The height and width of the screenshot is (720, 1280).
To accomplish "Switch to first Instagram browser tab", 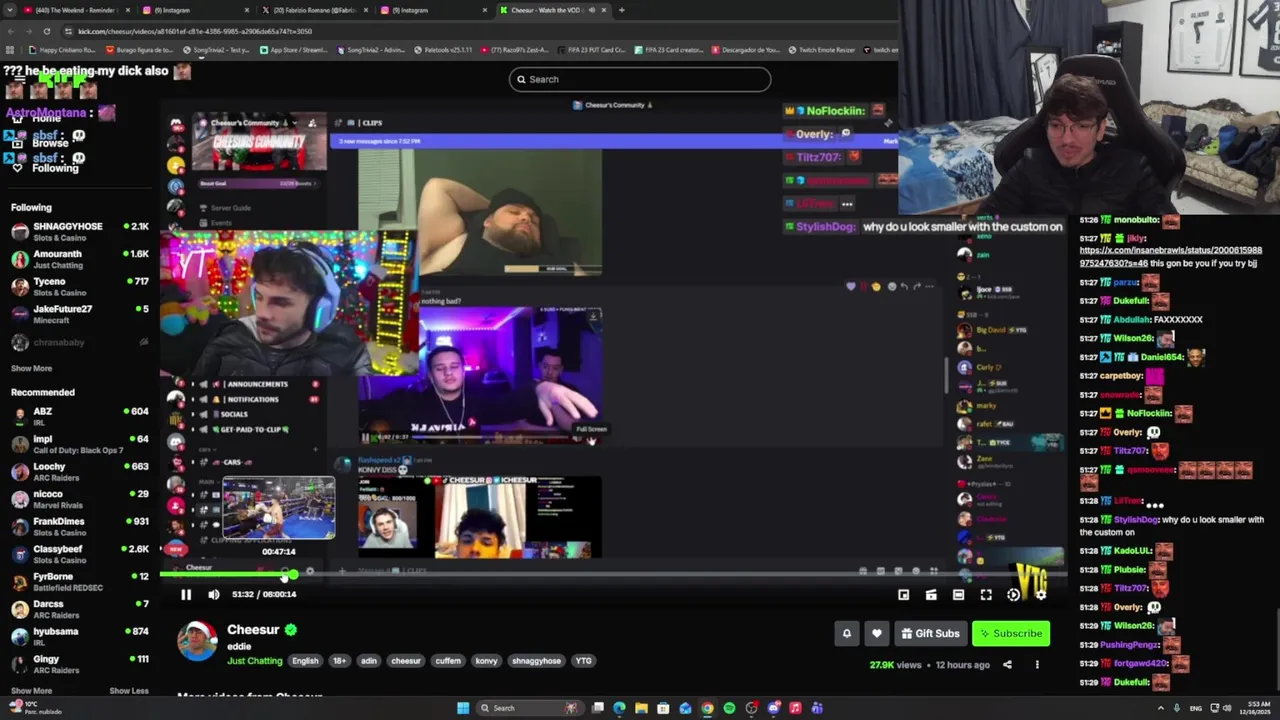I will 195,10.
